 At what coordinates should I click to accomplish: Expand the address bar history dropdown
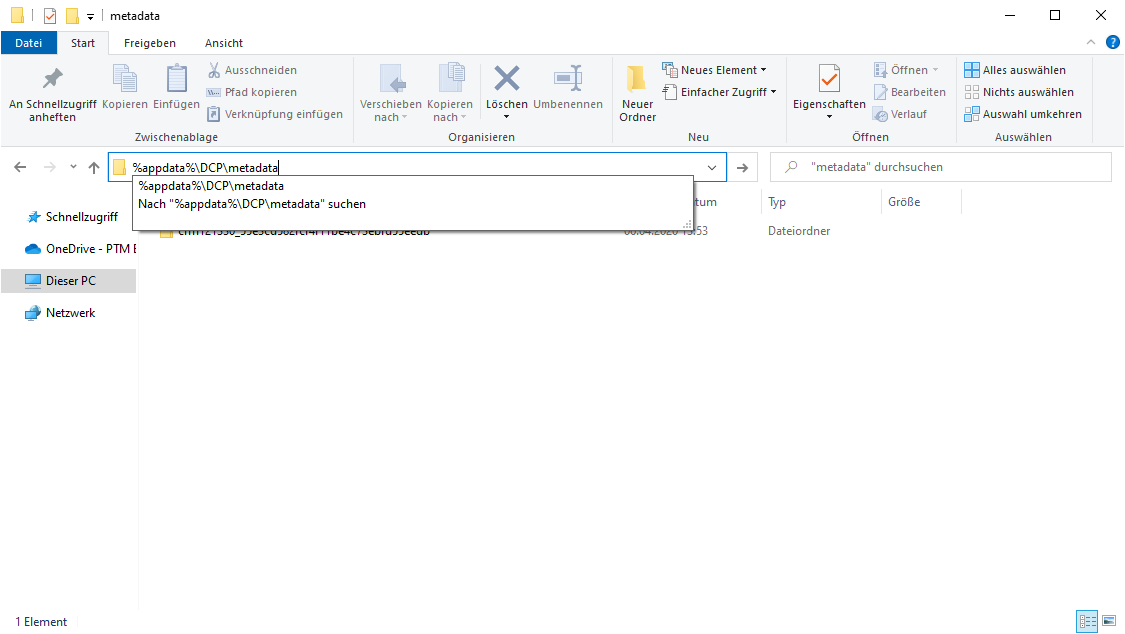click(712, 167)
